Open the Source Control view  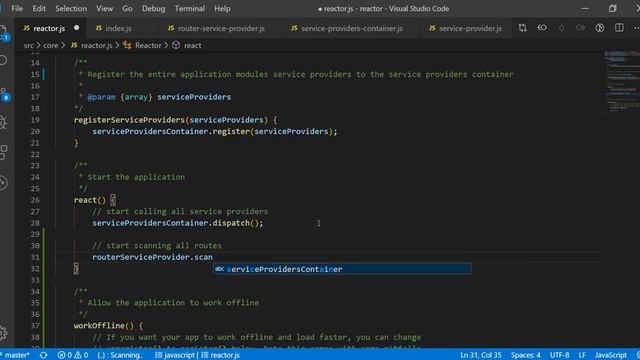click(x=4, y=94)
